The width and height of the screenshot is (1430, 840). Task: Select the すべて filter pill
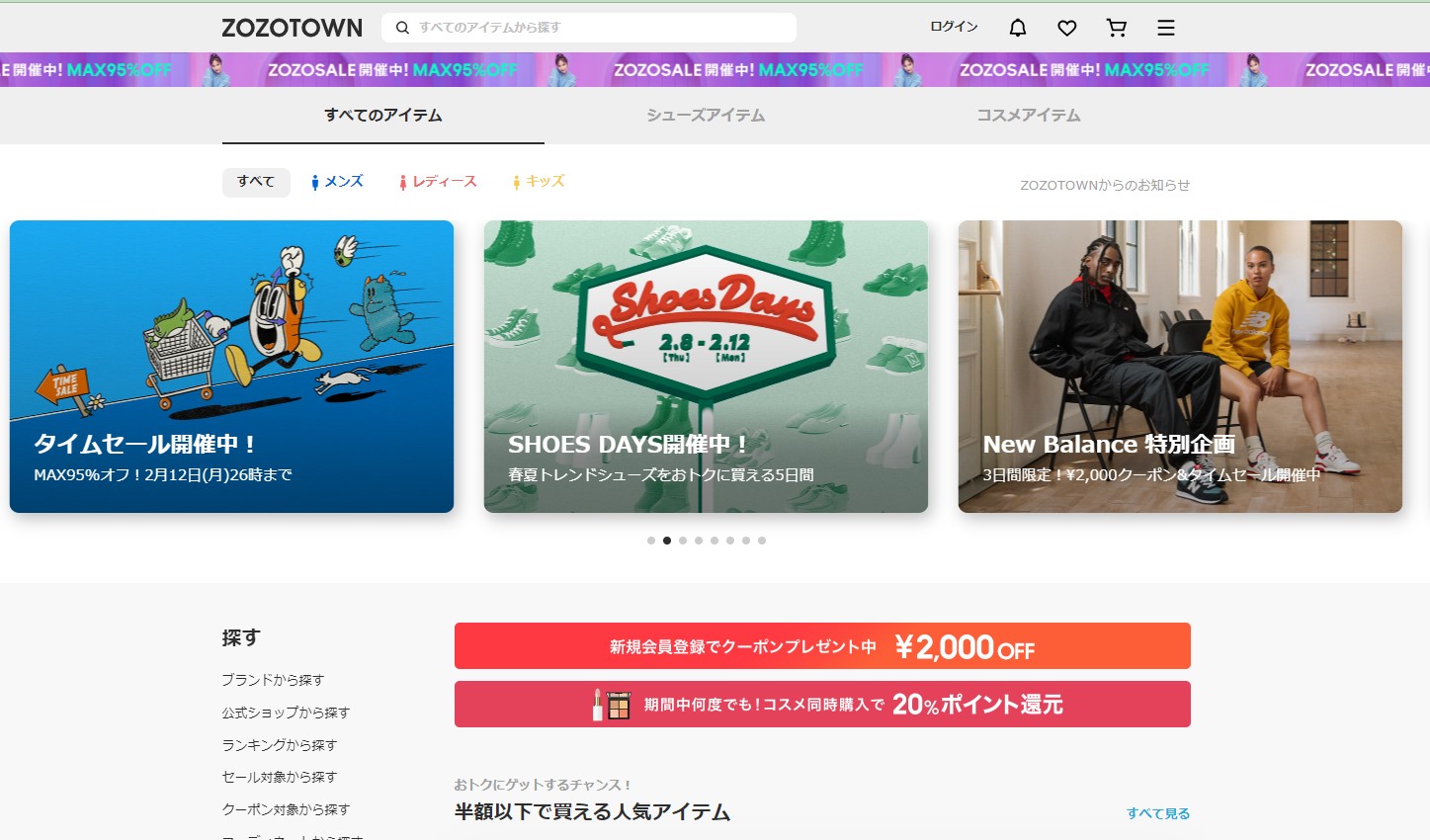[x=256, y=182]
